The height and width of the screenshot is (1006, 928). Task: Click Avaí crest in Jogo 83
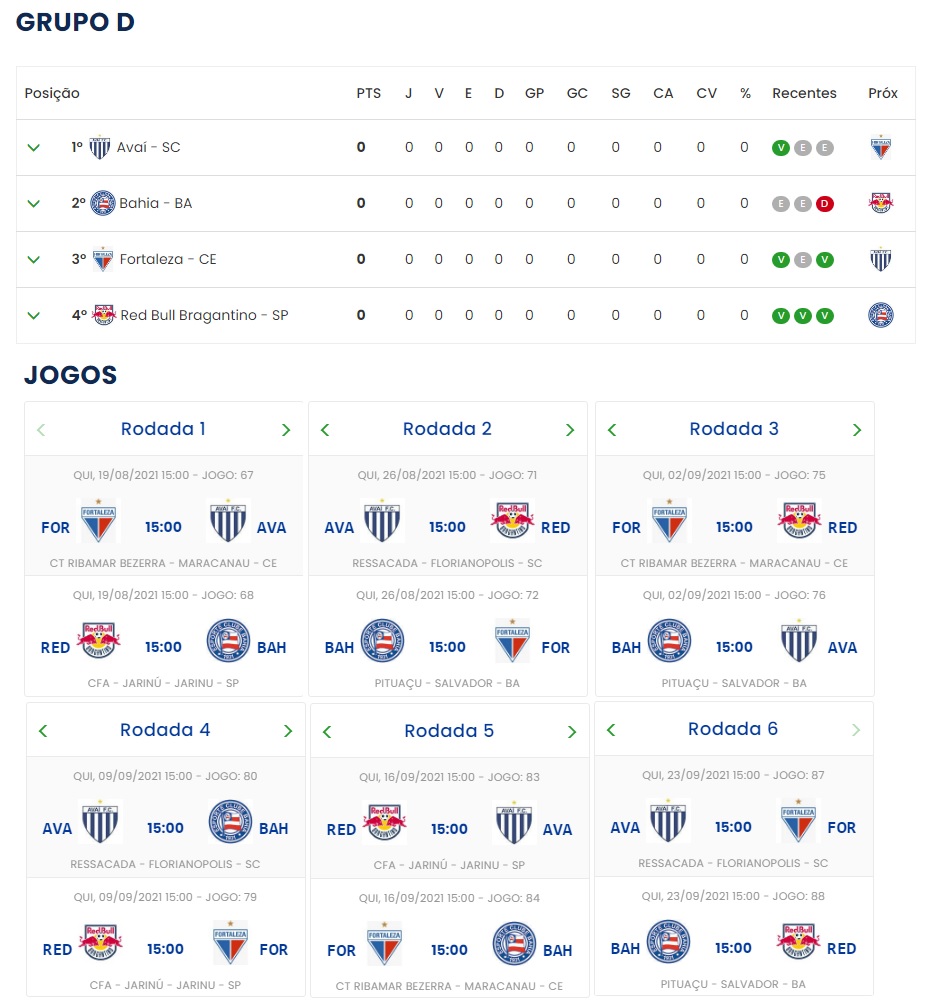(x=513, y=823)
